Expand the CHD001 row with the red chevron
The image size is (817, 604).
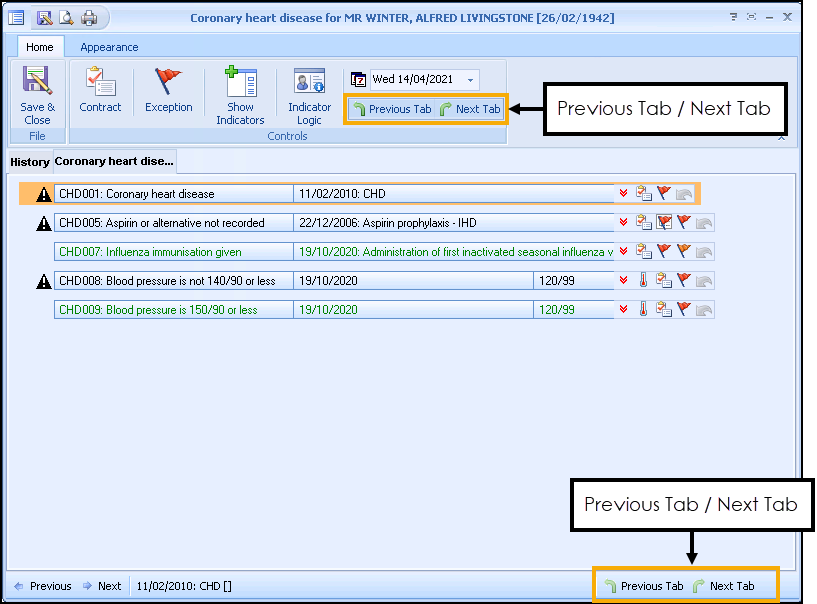pos(624,194)
